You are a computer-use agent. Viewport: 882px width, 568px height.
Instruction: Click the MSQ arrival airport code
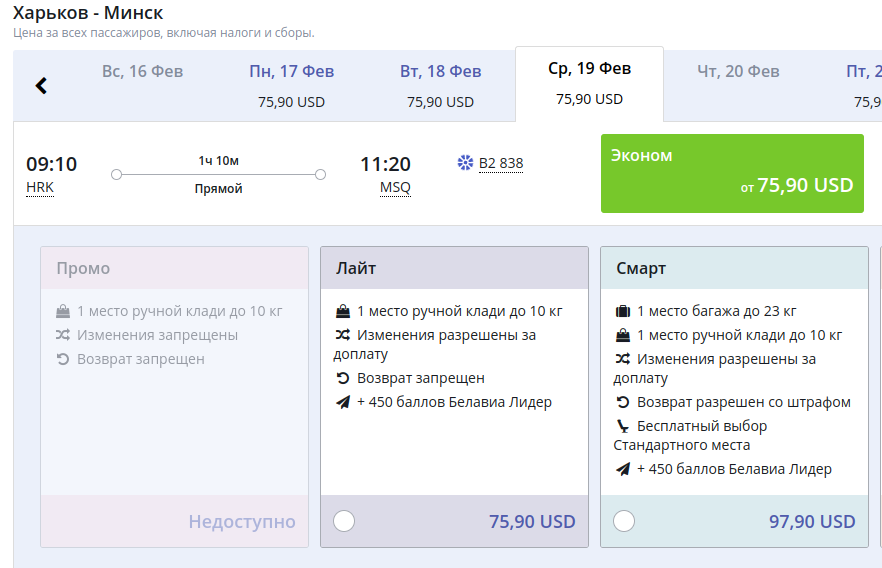click(395, 187)
